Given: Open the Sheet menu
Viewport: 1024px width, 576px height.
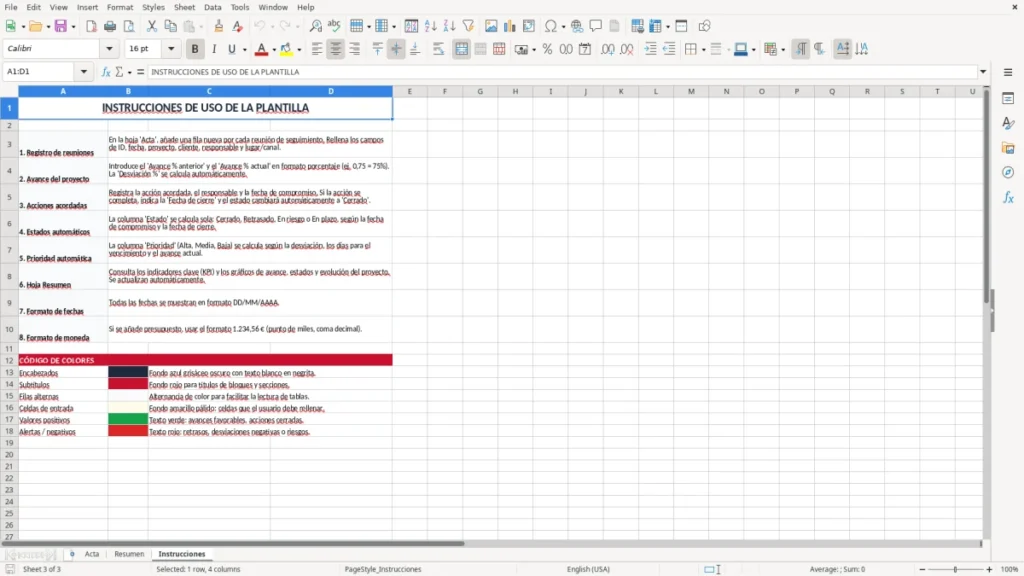Looking at the screenshot, I should (184, 7).
